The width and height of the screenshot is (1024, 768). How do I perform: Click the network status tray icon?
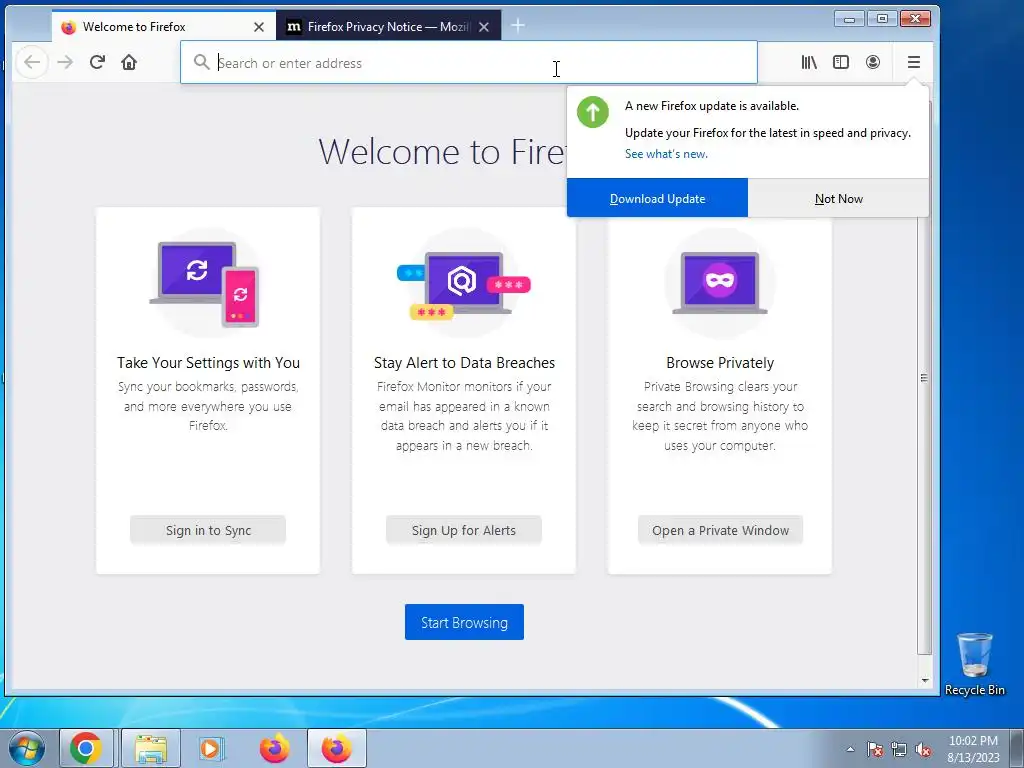899,749
